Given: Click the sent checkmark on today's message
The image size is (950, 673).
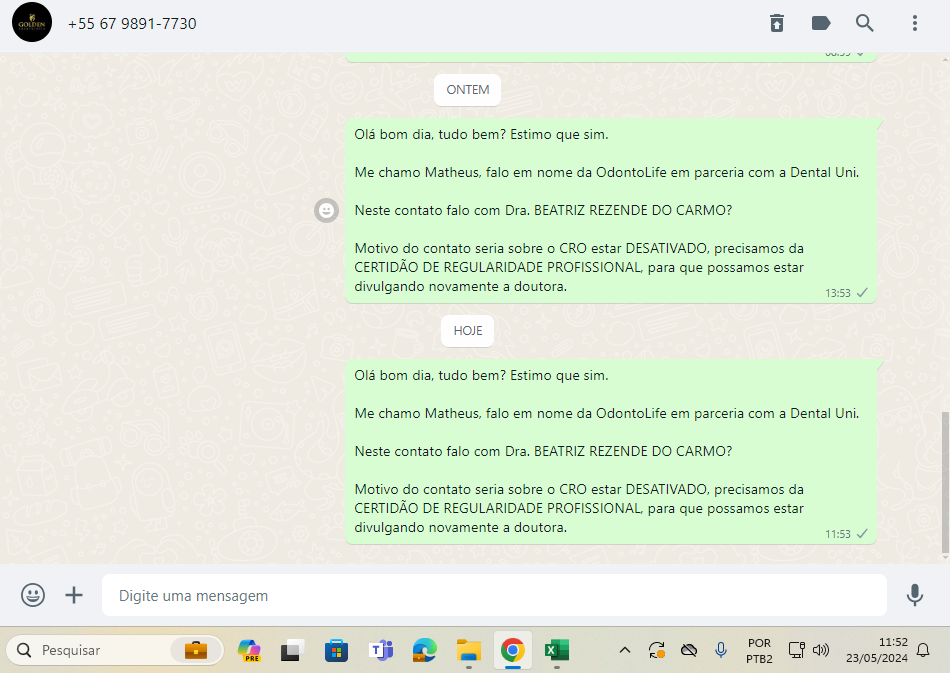Looking at the screenshot, I should [x=862, y=534].
